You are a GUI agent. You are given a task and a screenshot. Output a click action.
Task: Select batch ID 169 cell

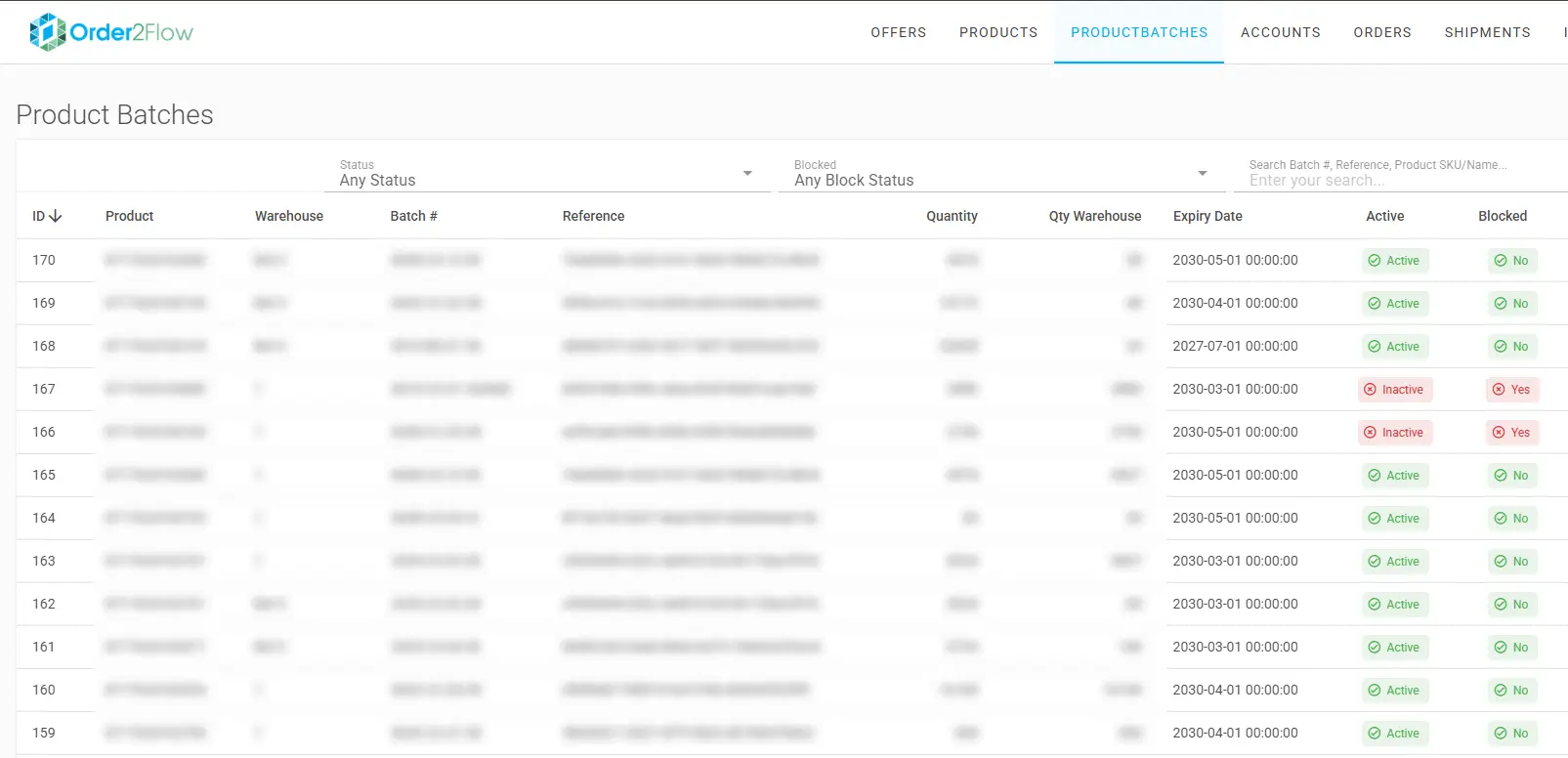point(44,304)
